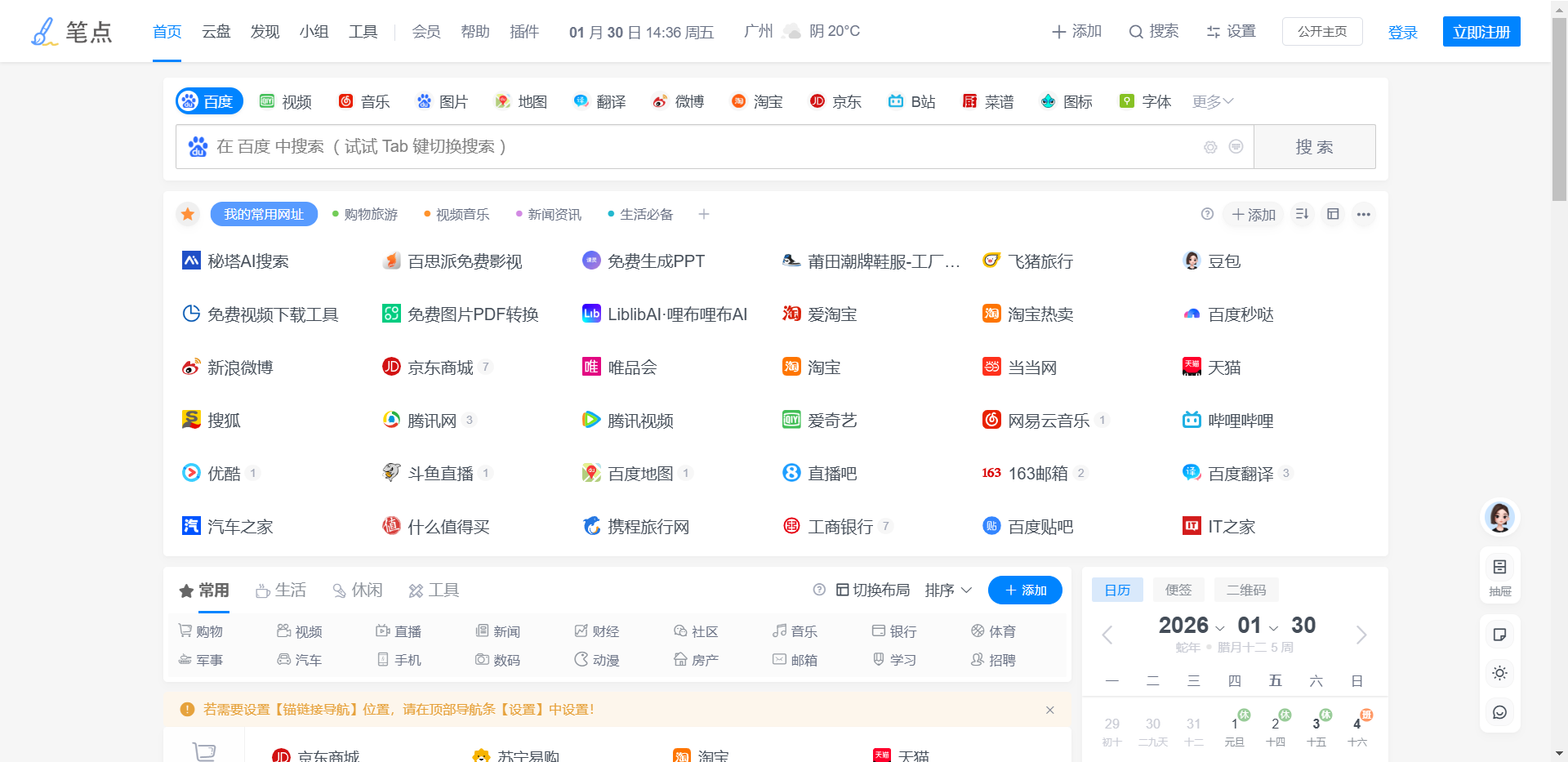Close the anchor navigation notice banner
The height and width of the screenshot is (762, 1568).
pyautogui.click(x=1050, y=710)
